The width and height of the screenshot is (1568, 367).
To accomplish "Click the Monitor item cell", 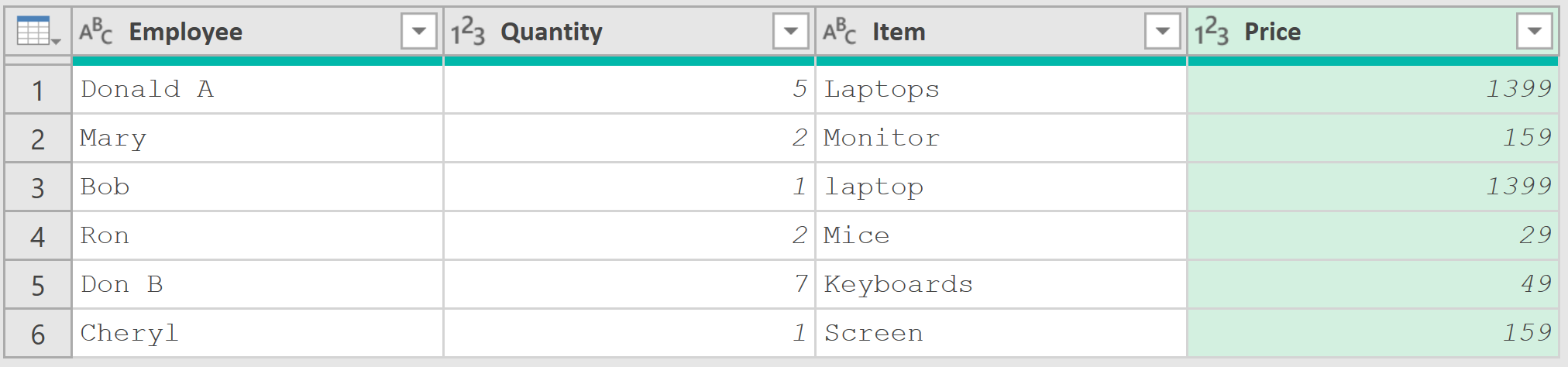I will click(x=1001, y=139).
